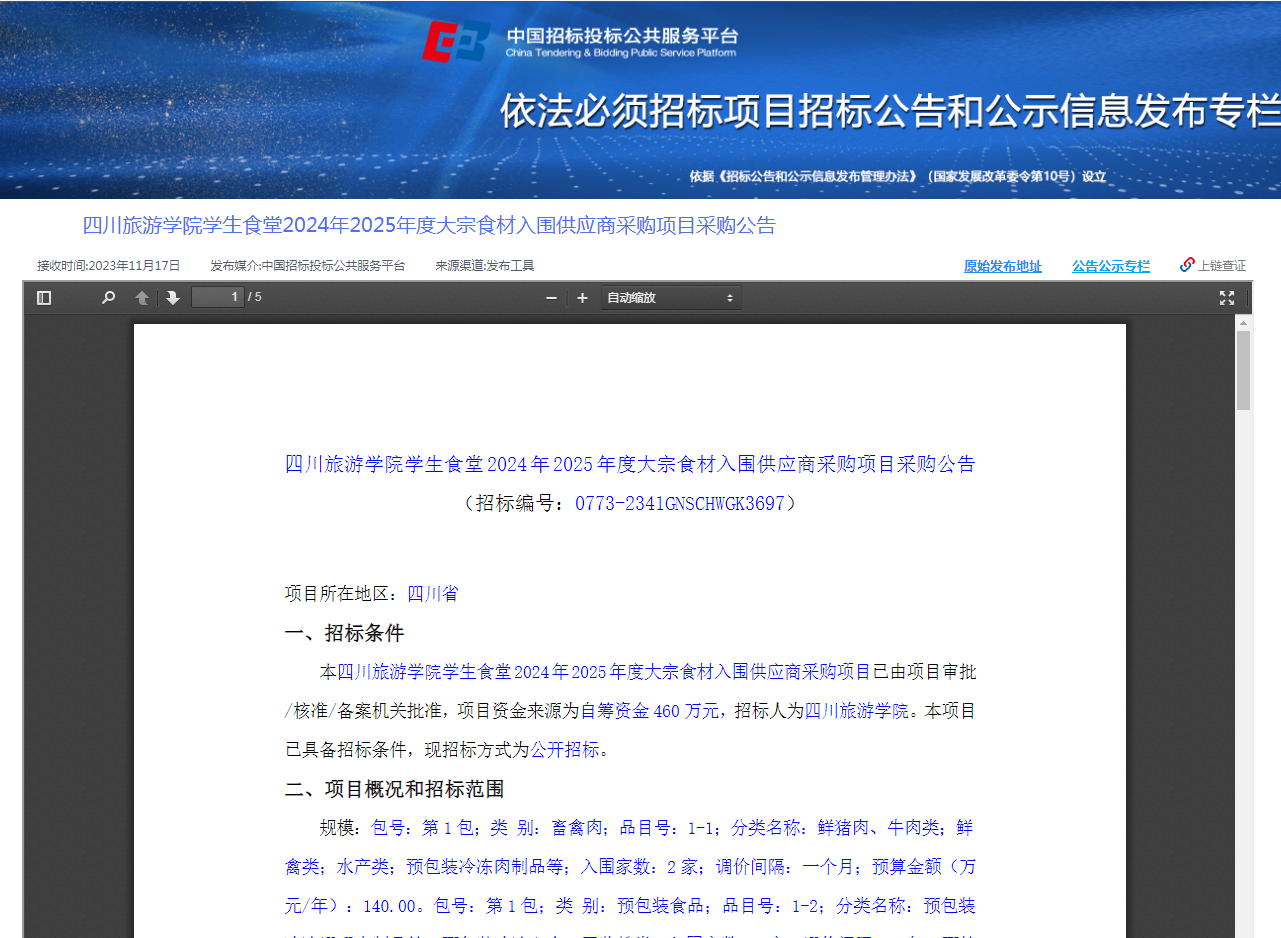Click the 公开招标 text in document
Viewport: 1281px width, 938px height.
pos(565,750)
